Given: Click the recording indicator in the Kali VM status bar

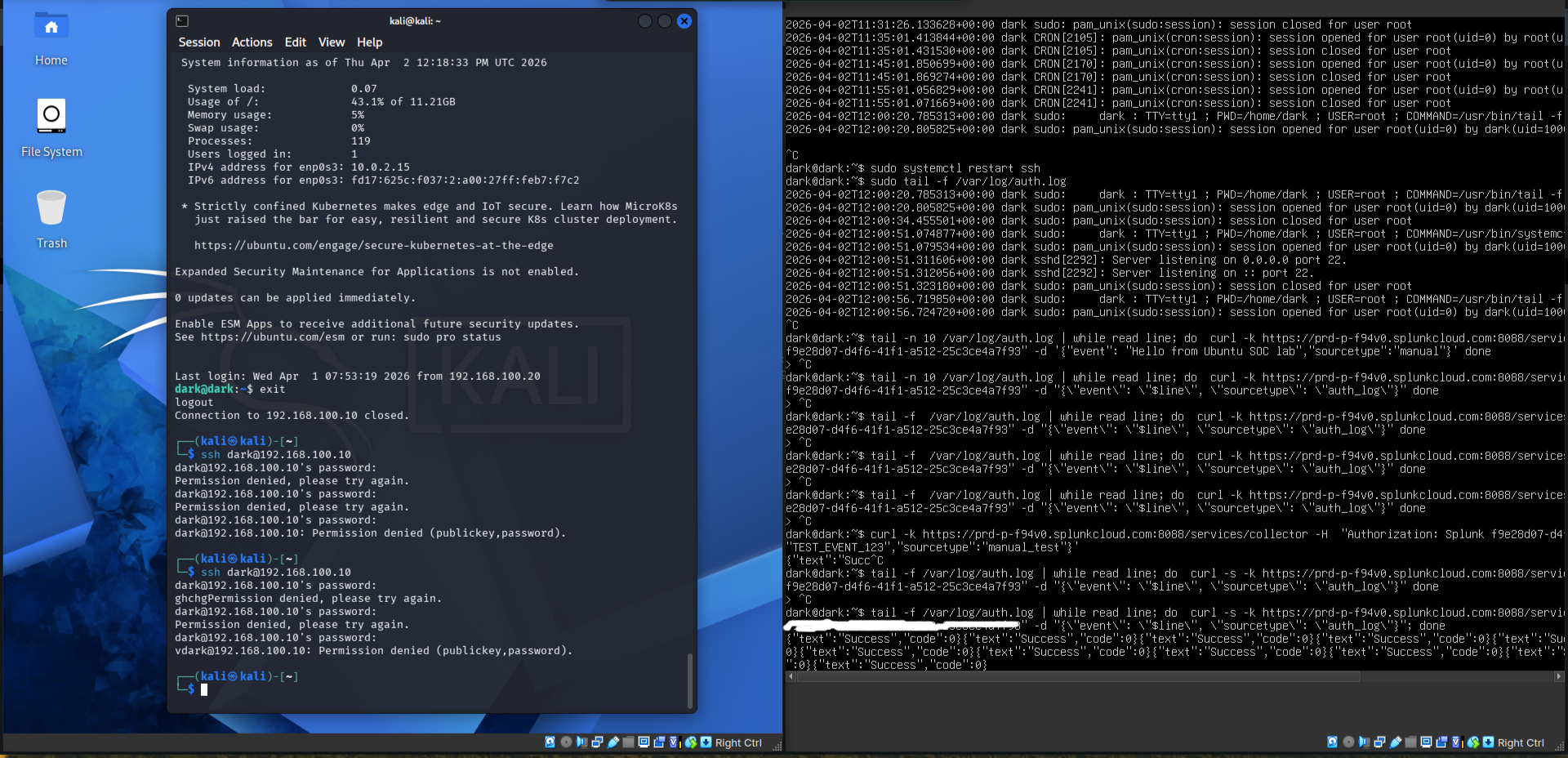Looking at the screenshot, I should click(x=659, y=742).
